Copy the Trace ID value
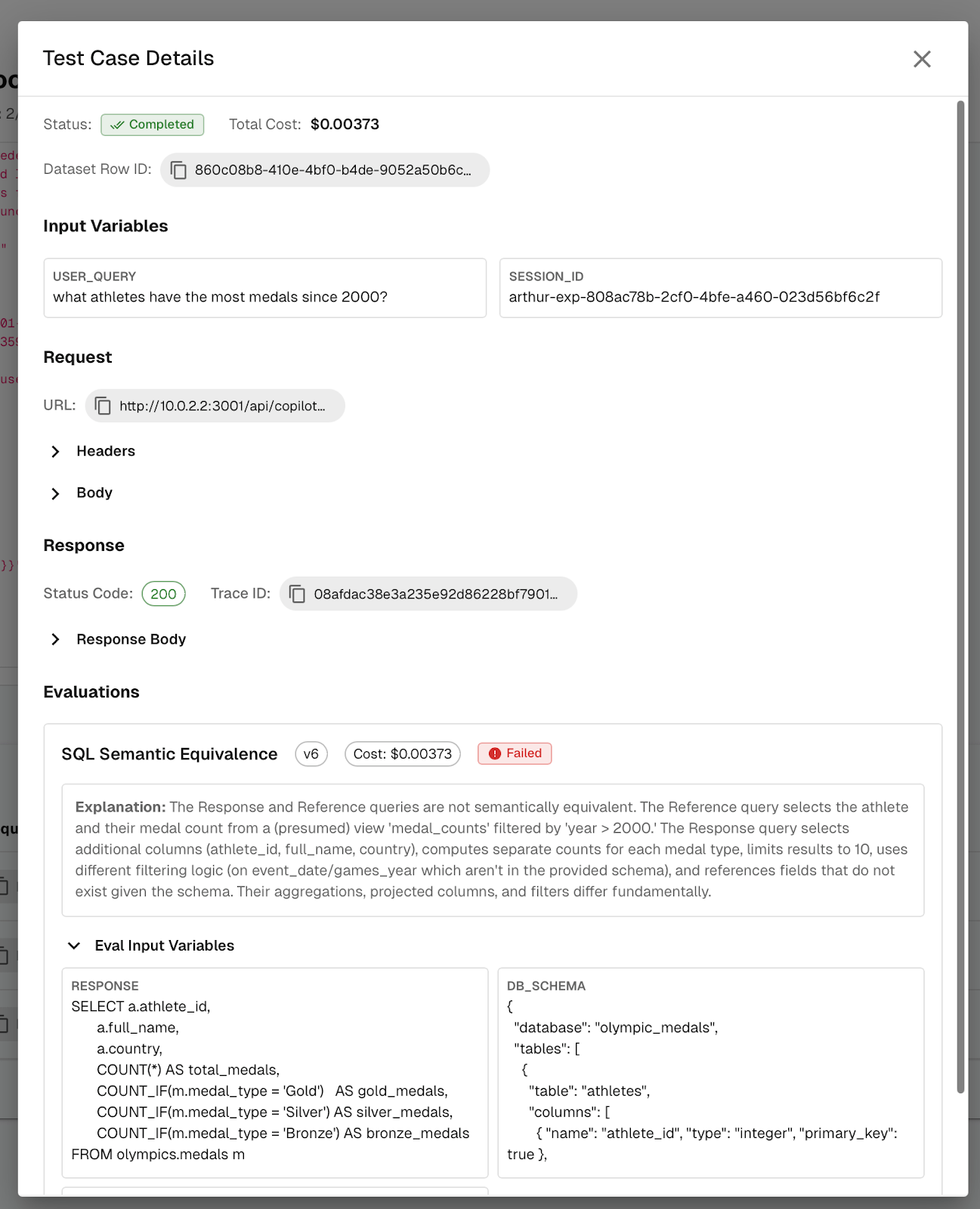980x1209 pixels. 298,594
